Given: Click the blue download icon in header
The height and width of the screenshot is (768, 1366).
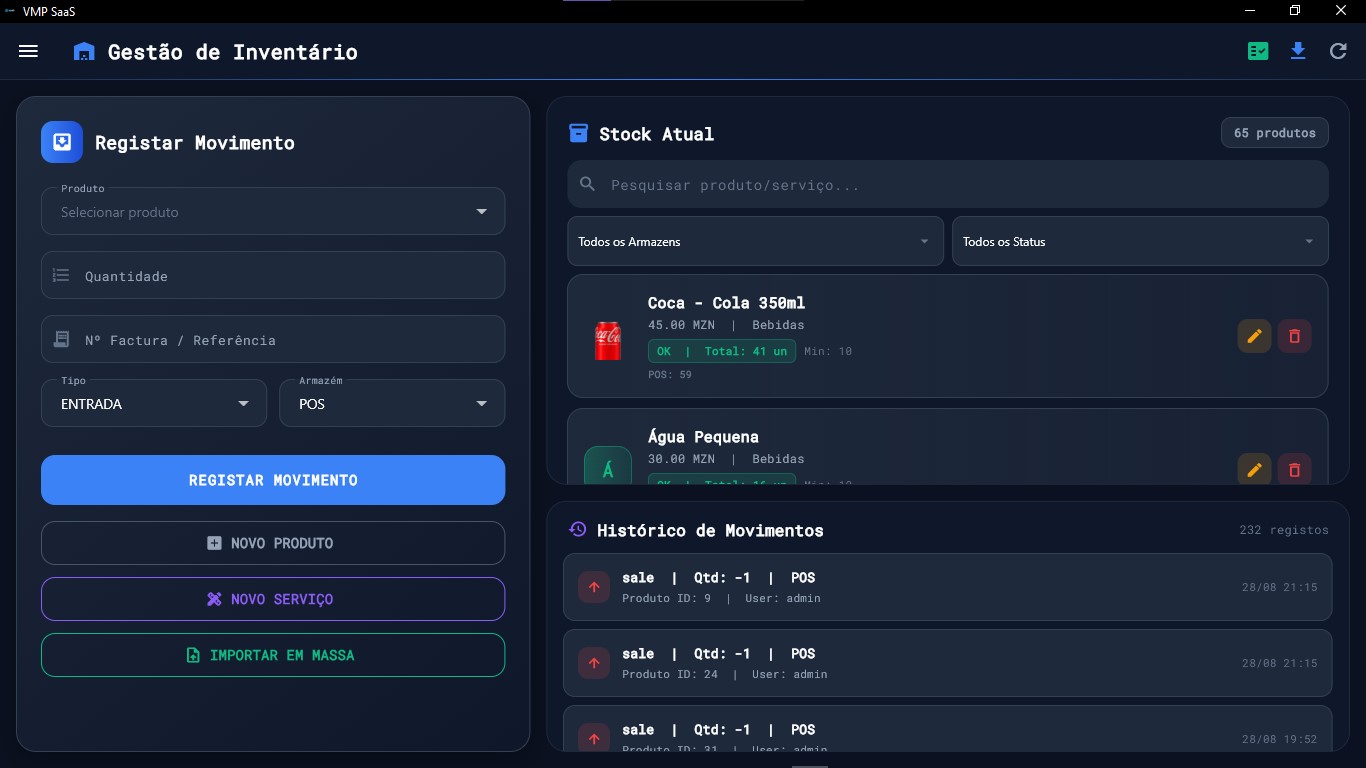Looking at the screenshot, I should [1298, 51].
